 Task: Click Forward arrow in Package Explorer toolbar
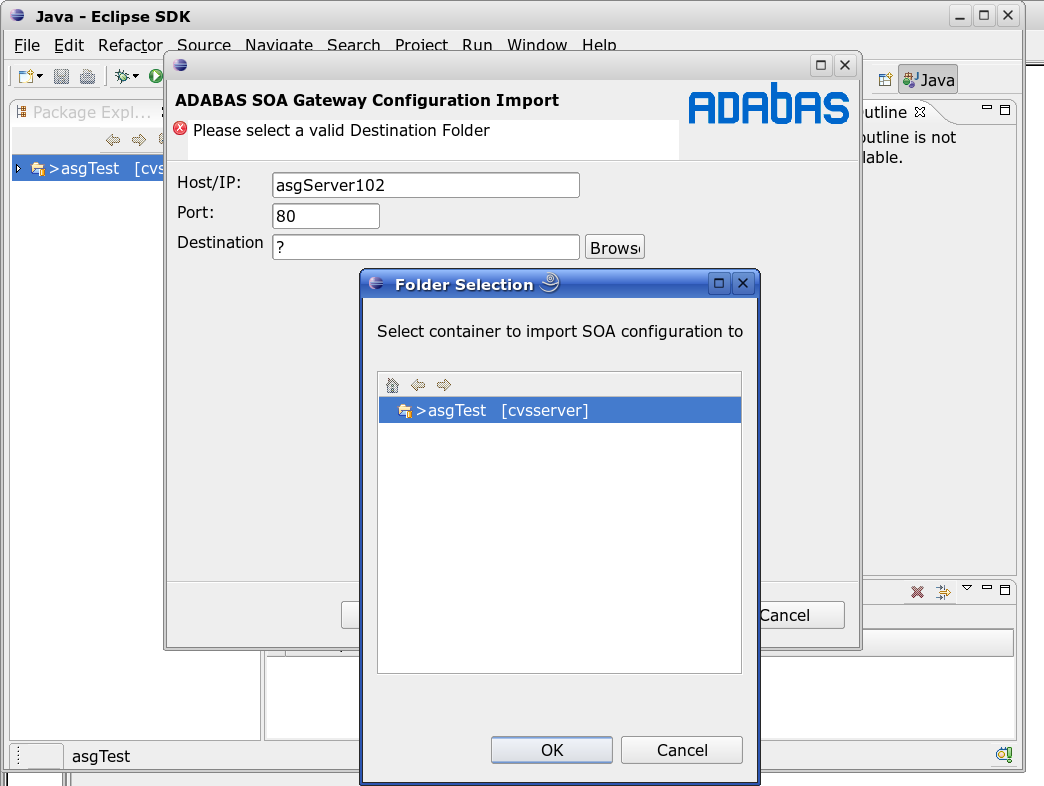coord(138,140)
